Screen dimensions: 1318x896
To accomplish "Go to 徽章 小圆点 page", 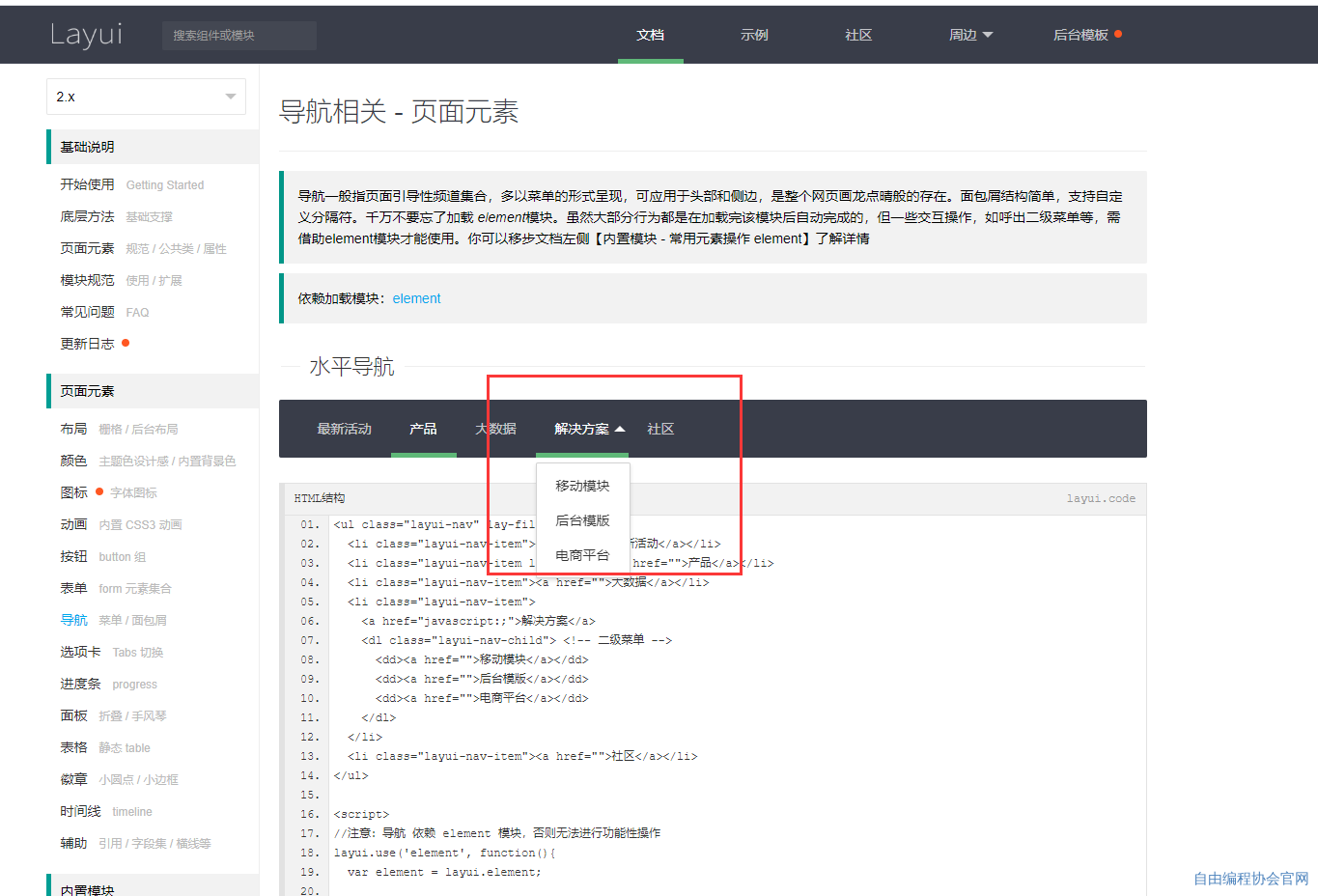I will click(120, 779).
